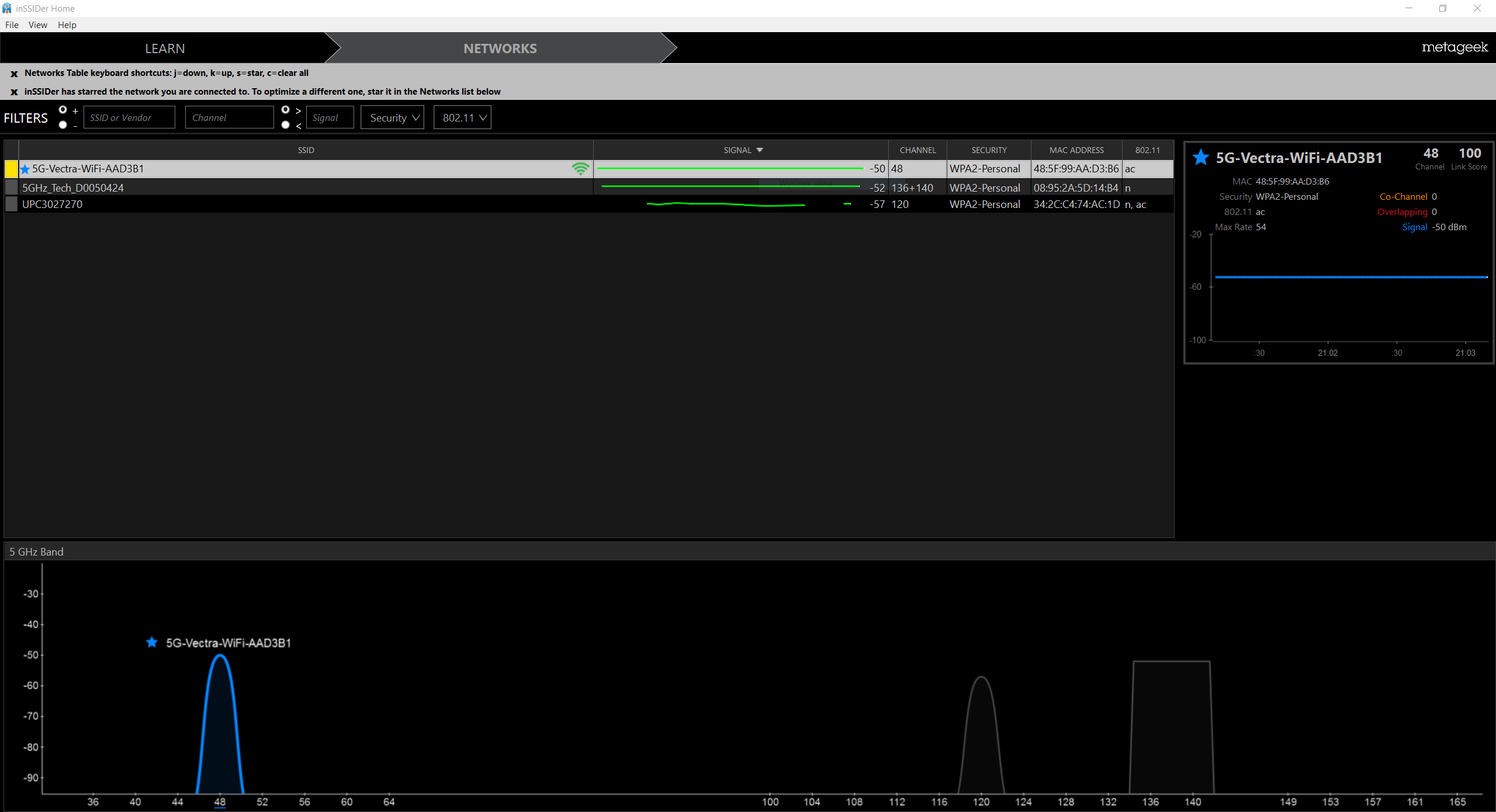Click channel value 120 in table
The image size is (1496, 812).
pos(900,204)
